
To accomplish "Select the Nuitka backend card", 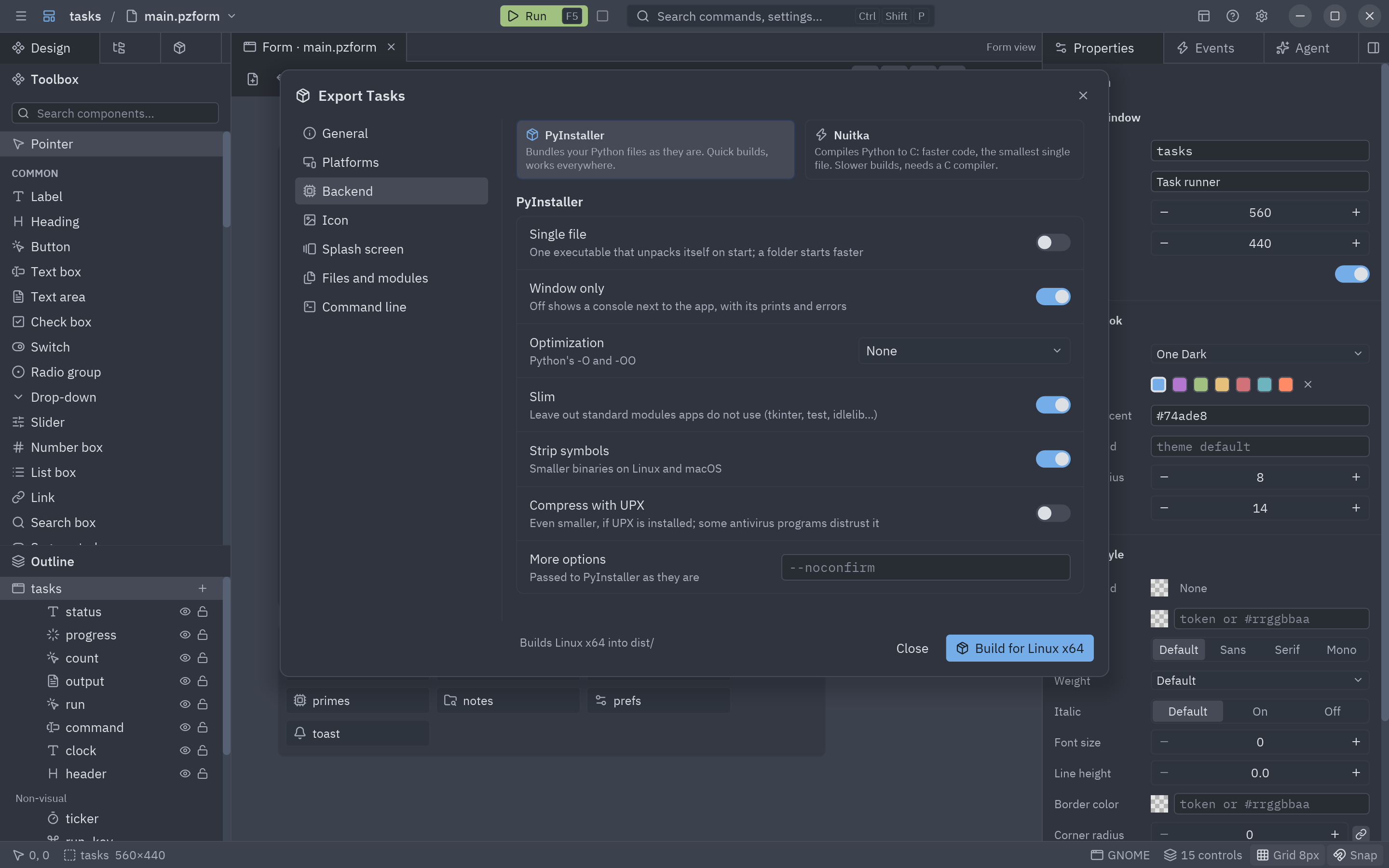I will pyautogui.click(x=944, y=150).
